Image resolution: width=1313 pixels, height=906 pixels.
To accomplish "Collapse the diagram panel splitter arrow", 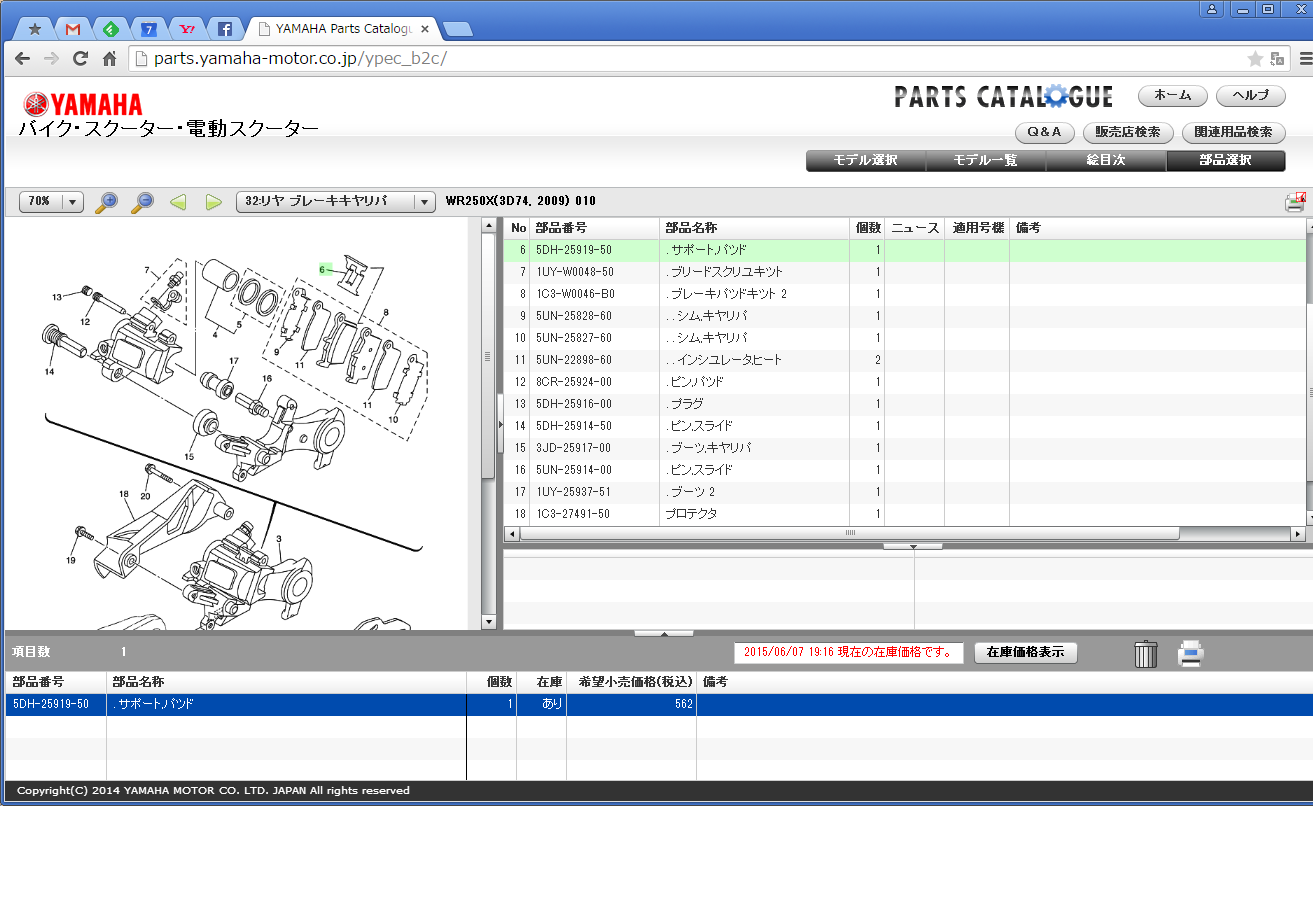I will 499,425.
